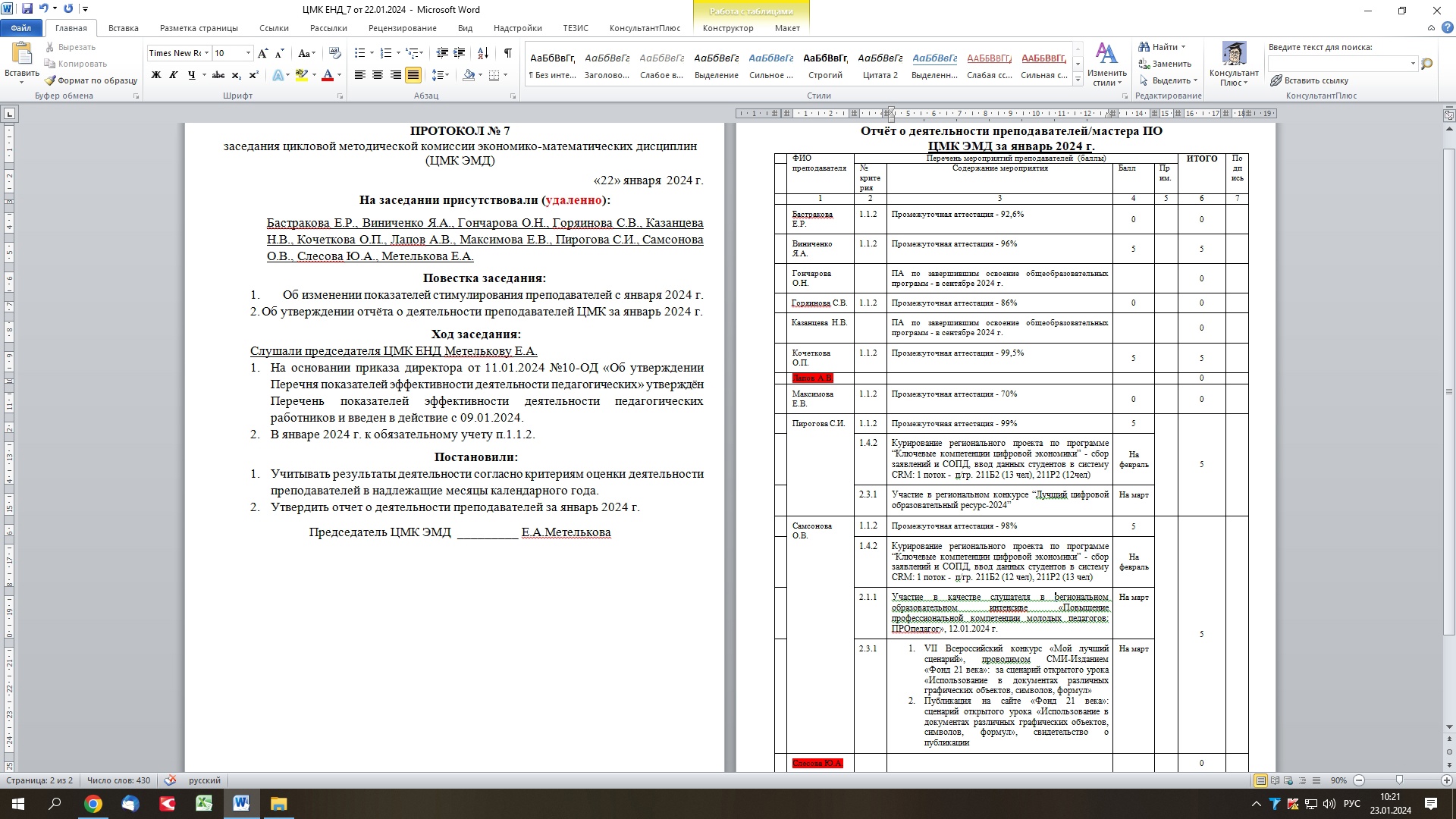The height and width of the screenshot is (819, 1456).
Task: Switch to the Рецензирование tab
Action: (x=403, y=28)
